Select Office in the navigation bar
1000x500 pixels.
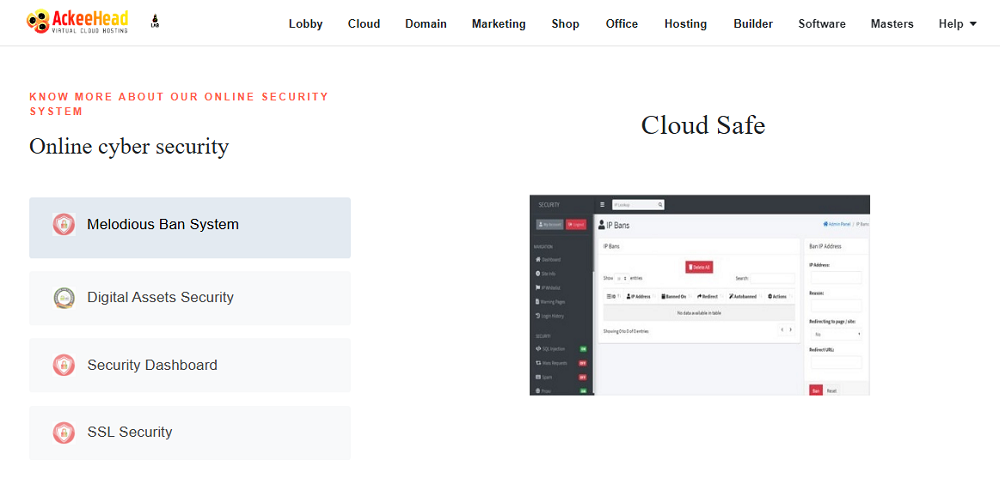622,24
